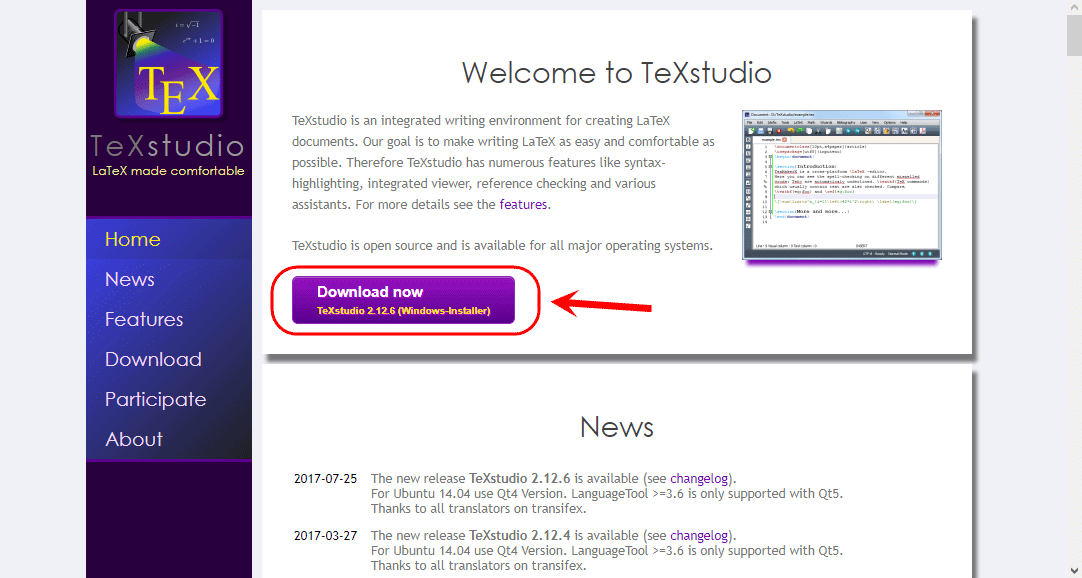Click the scrollbar up arrow
The width and height of the screenshot is (1082, 578).
point(1074,6)
